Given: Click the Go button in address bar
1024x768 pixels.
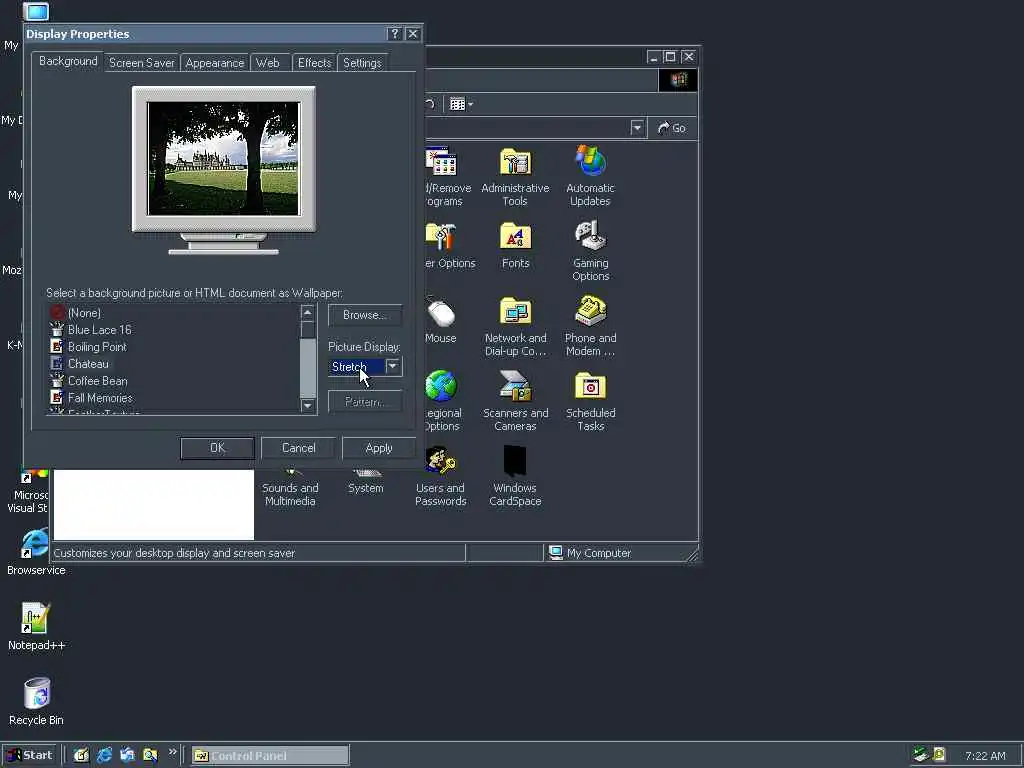Looking at the screenshot, I should click(672, 128).
